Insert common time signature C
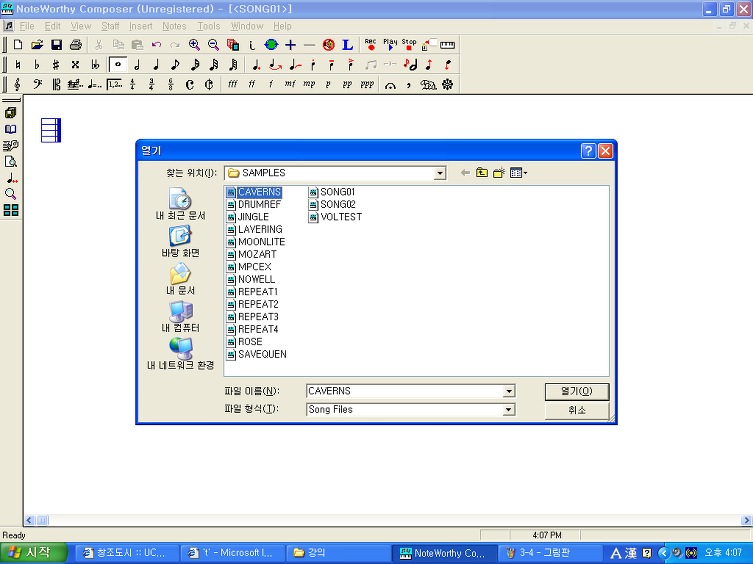This screenshot has height=564, width=753. 190,85
